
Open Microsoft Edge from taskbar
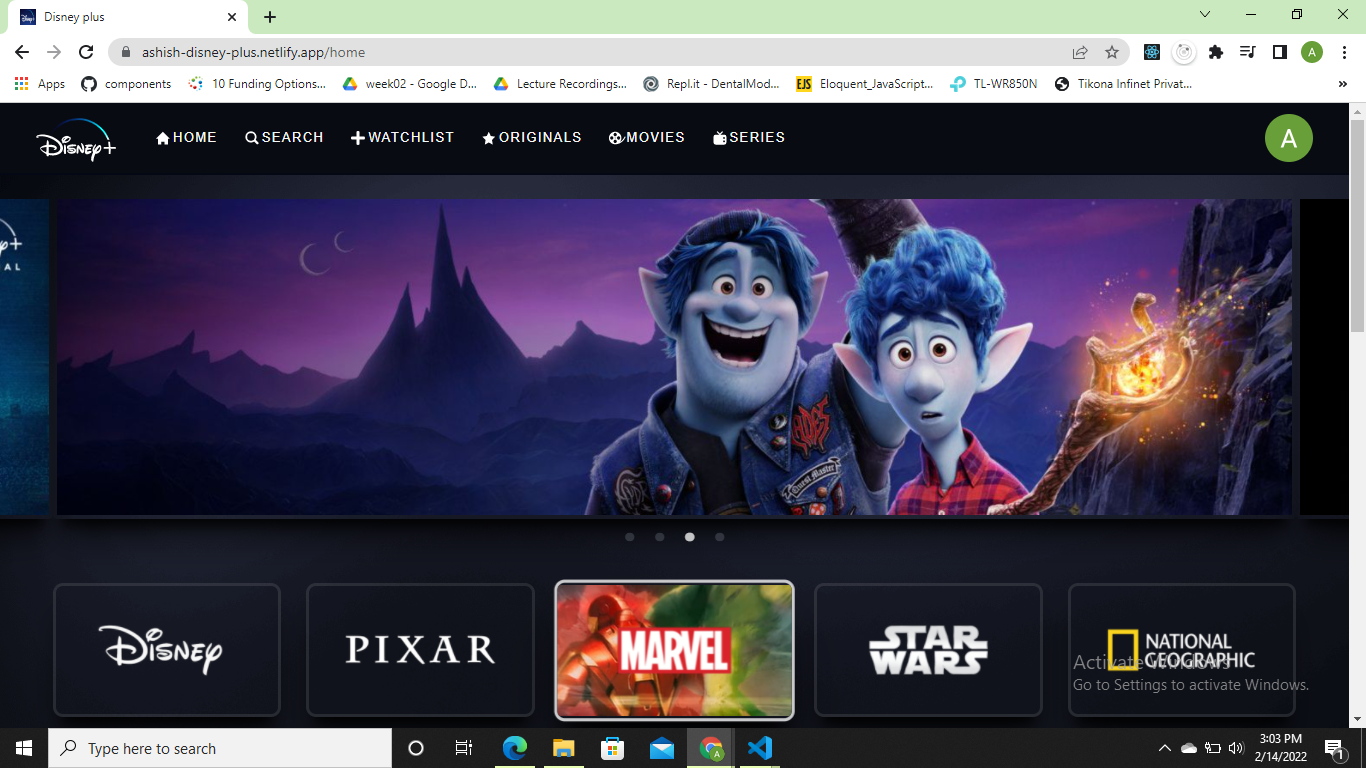514,748
